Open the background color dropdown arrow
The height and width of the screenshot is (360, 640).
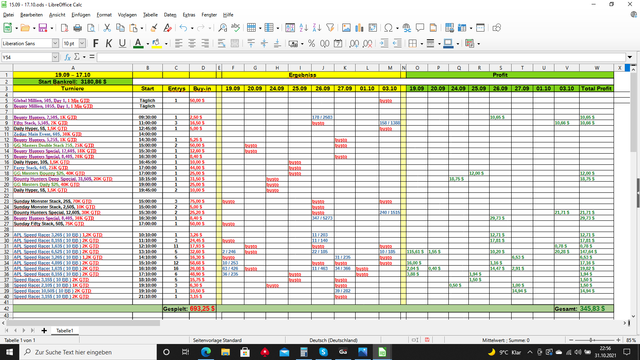point(166,44)
